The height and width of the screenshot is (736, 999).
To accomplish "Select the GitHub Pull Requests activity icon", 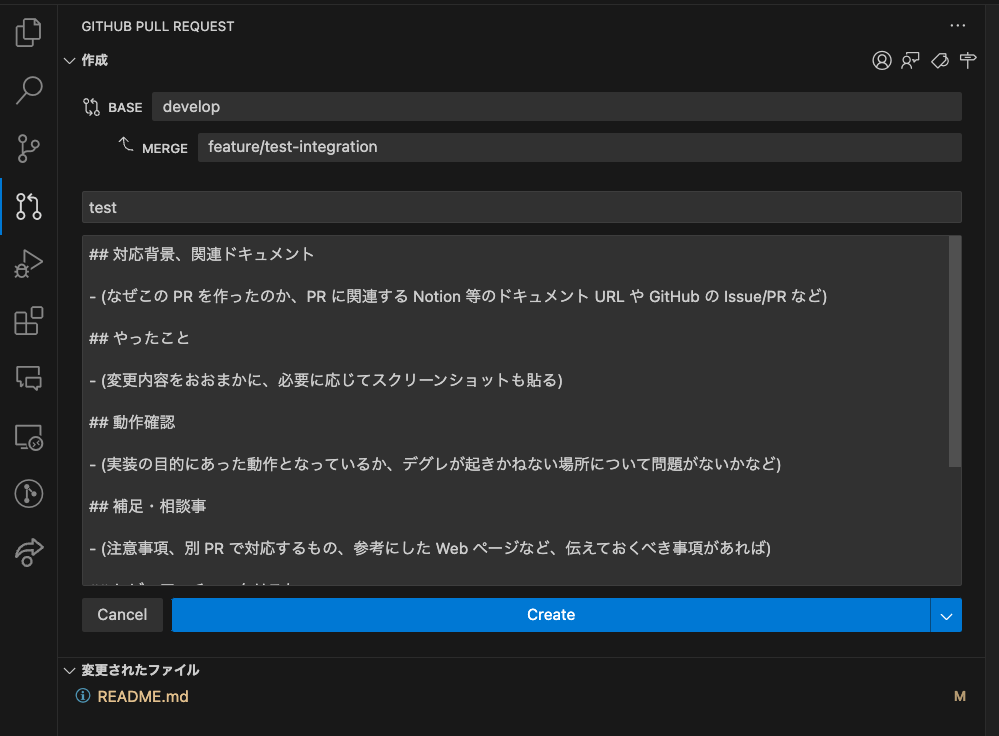I will click(x=29, y=206).
